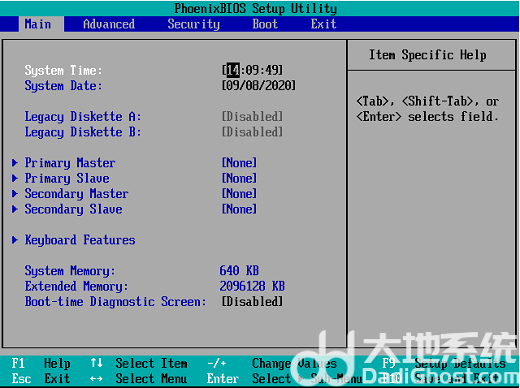Toggle Legacy Diskette A Disabled value
520x388 pixels.
252,117
